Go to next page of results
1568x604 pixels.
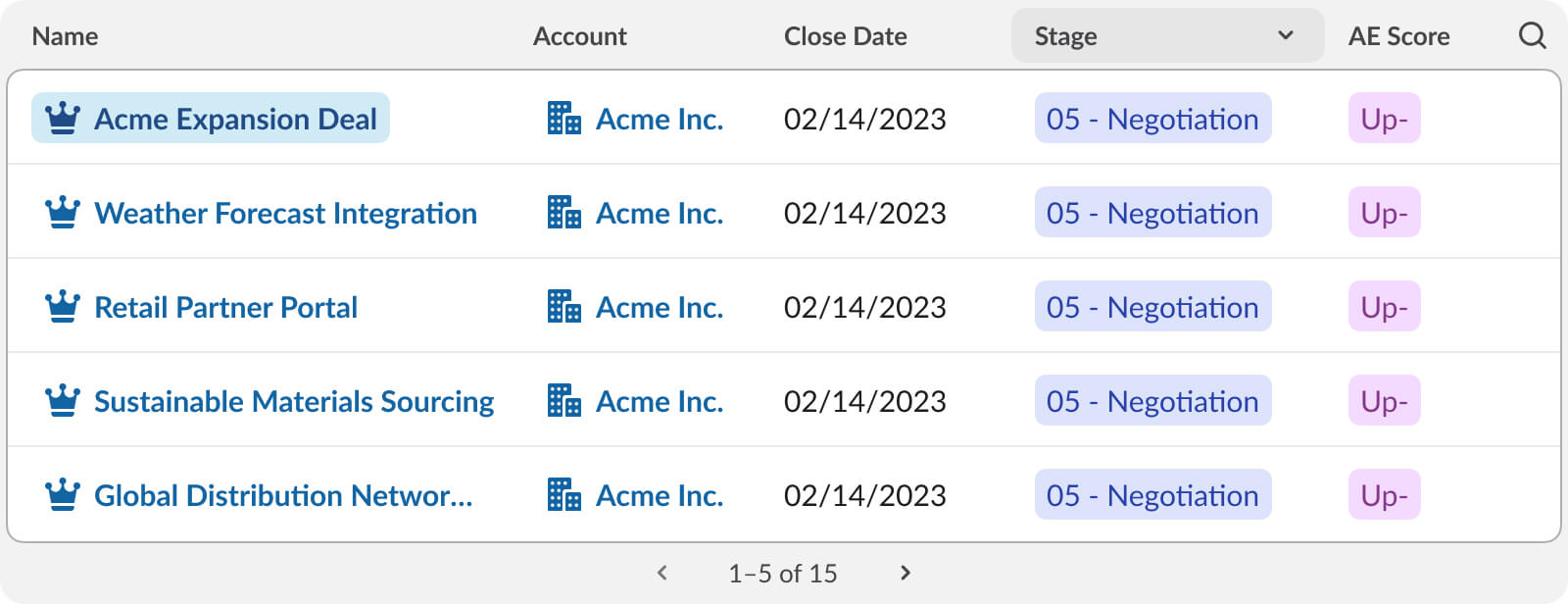pyautogui.click(x=906, y=573)
